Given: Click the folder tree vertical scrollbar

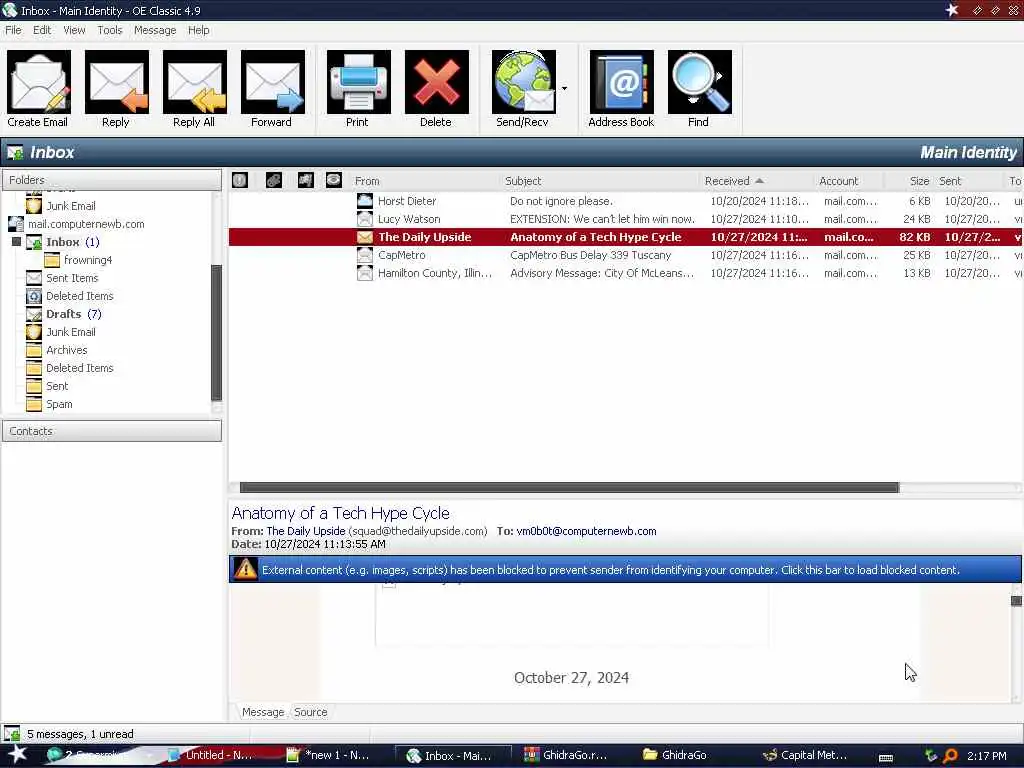Looking at the screenshot, I should point(217,332).
